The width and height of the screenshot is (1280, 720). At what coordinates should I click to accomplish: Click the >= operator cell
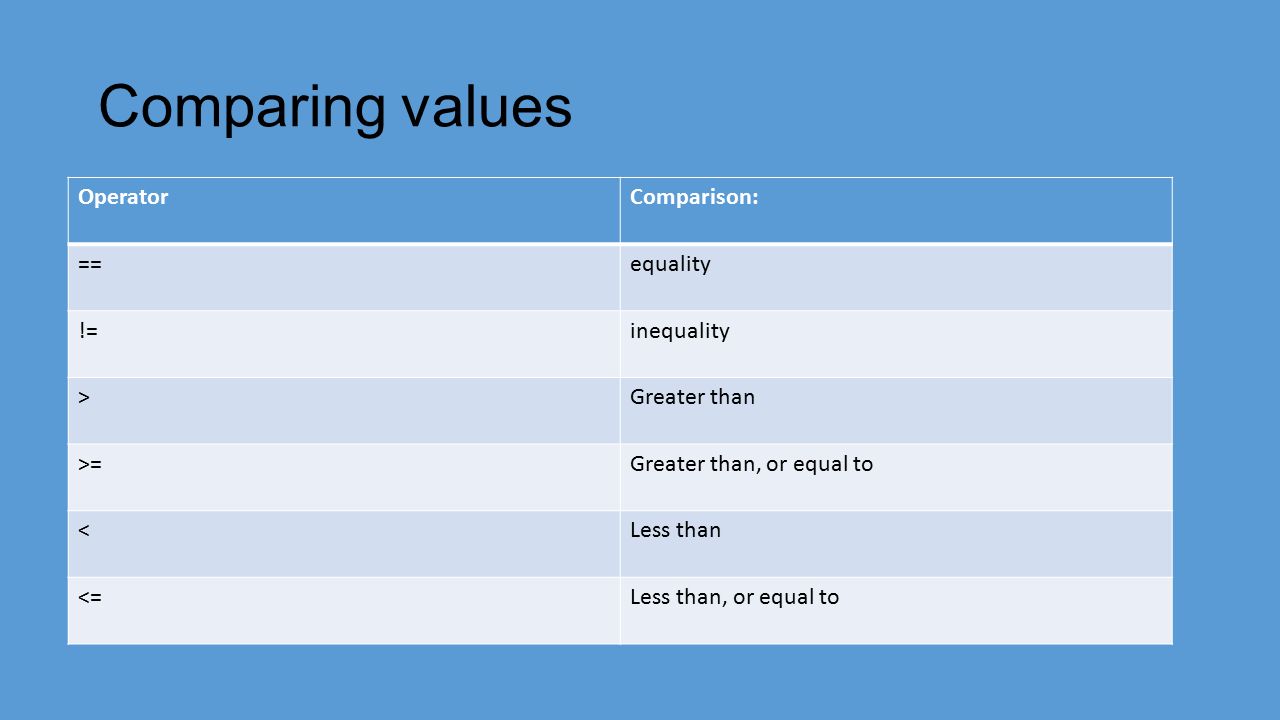[x=344, y=477]
